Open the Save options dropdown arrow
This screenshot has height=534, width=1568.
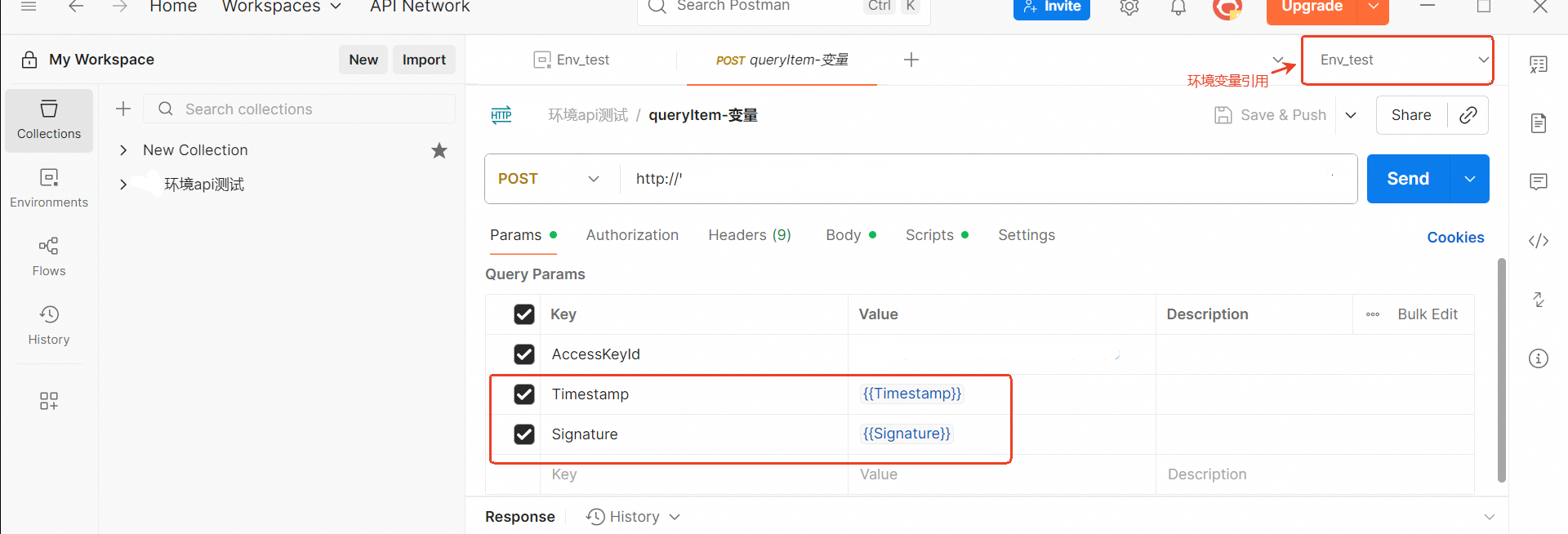pos(1351,115)
